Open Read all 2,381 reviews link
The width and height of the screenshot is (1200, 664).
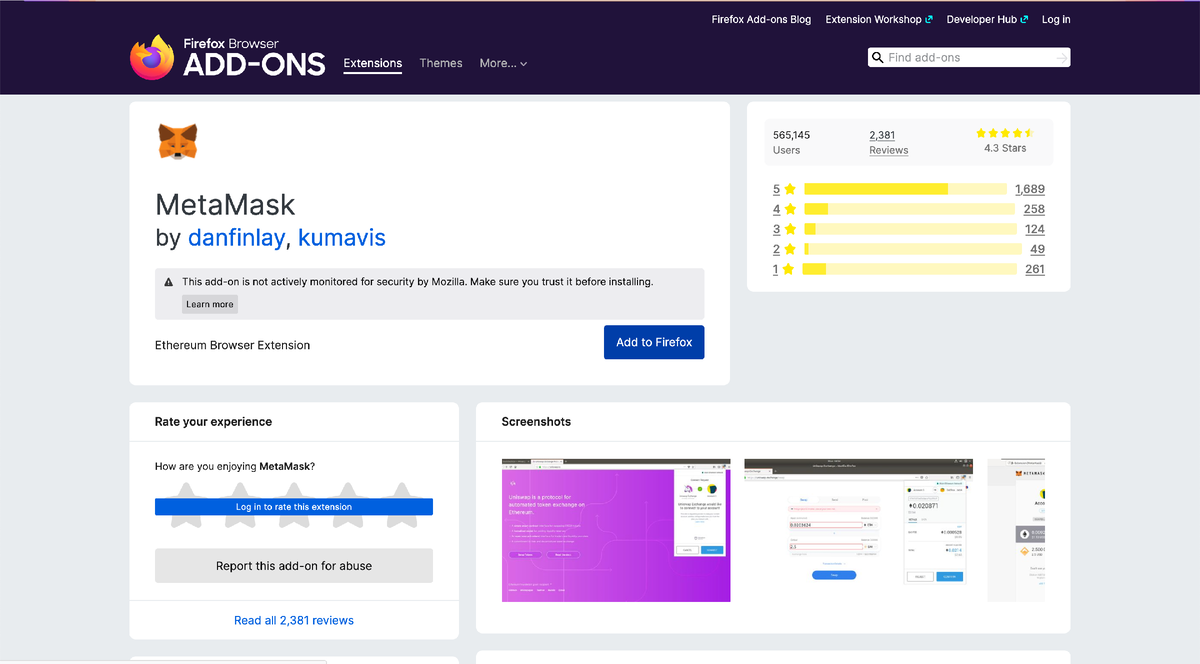coord(294,620)
